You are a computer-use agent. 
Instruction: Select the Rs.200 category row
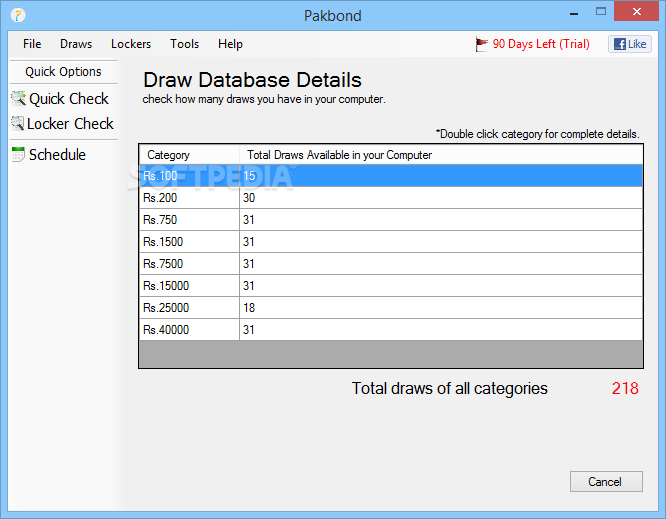tap(391, 197)
